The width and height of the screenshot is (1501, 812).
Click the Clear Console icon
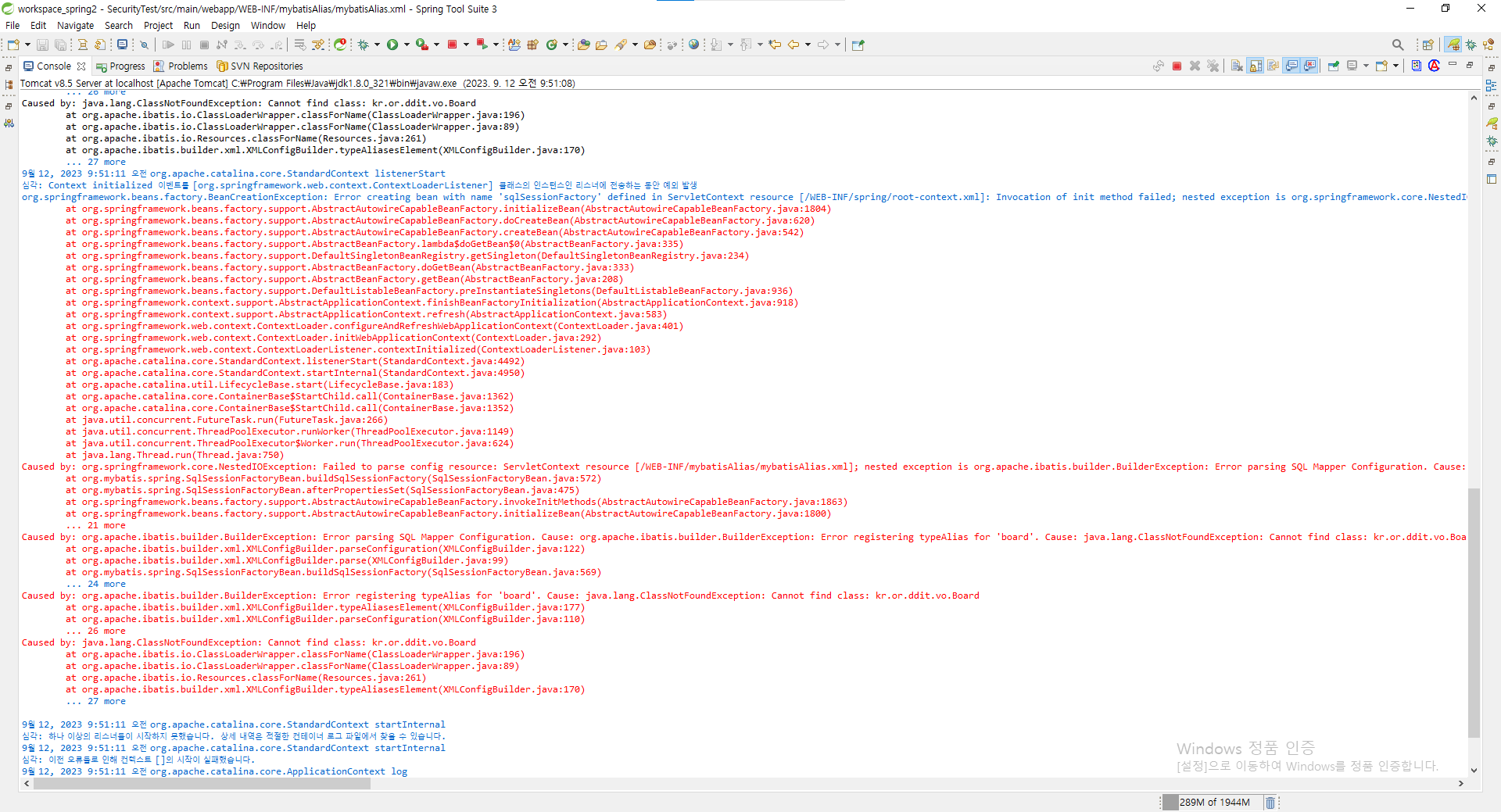[1237, 66]
